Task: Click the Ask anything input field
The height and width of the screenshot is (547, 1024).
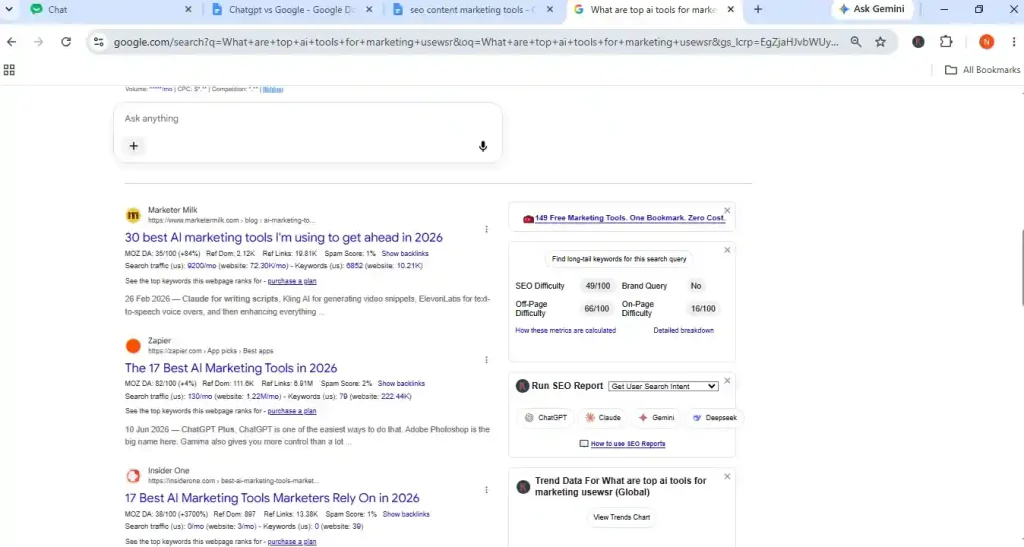Action: coord(307,118)
